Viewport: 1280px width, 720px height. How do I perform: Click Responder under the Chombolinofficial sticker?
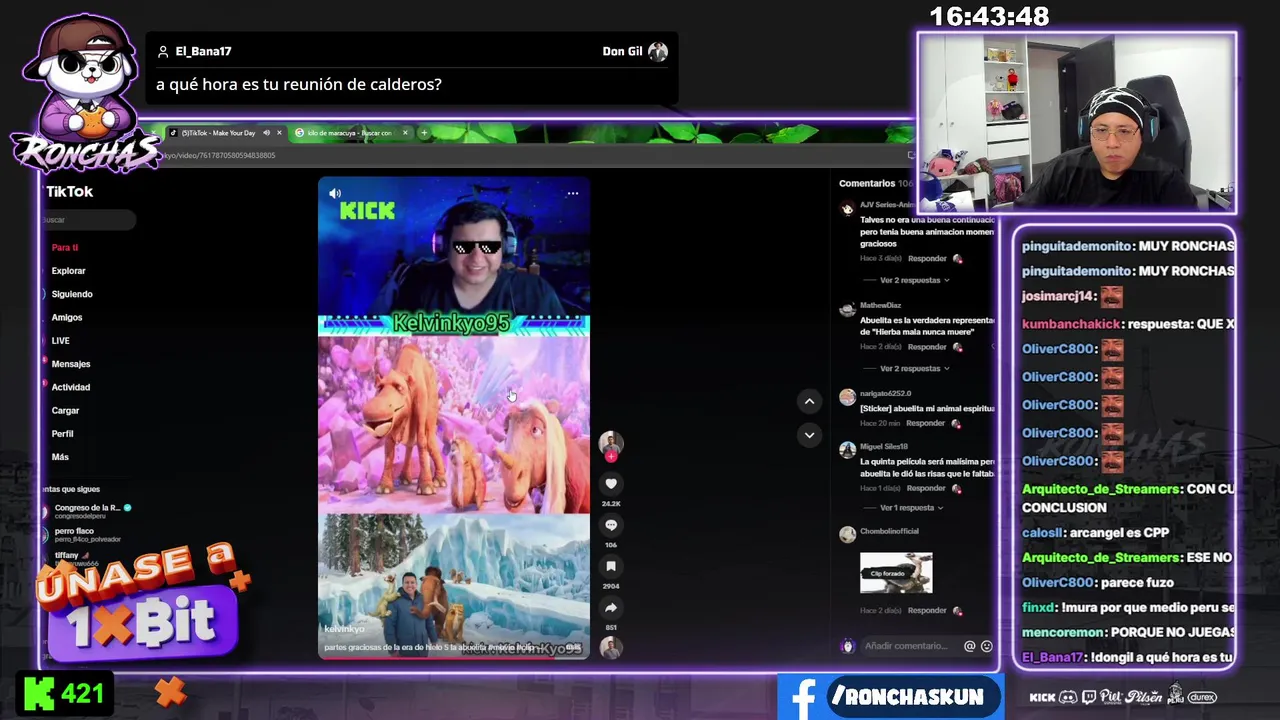(927, 610)
